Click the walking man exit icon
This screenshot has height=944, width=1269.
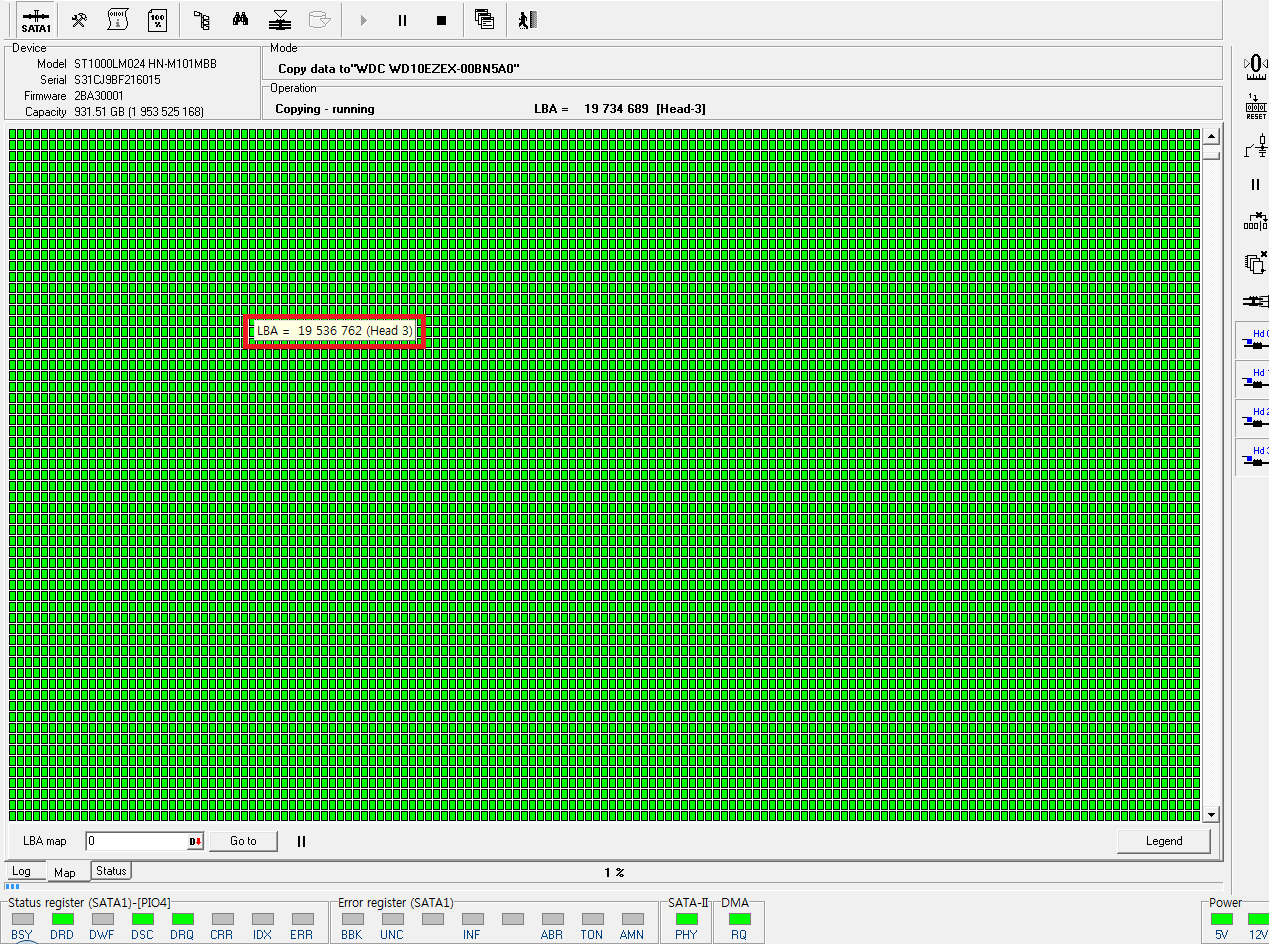click(527, 20)
